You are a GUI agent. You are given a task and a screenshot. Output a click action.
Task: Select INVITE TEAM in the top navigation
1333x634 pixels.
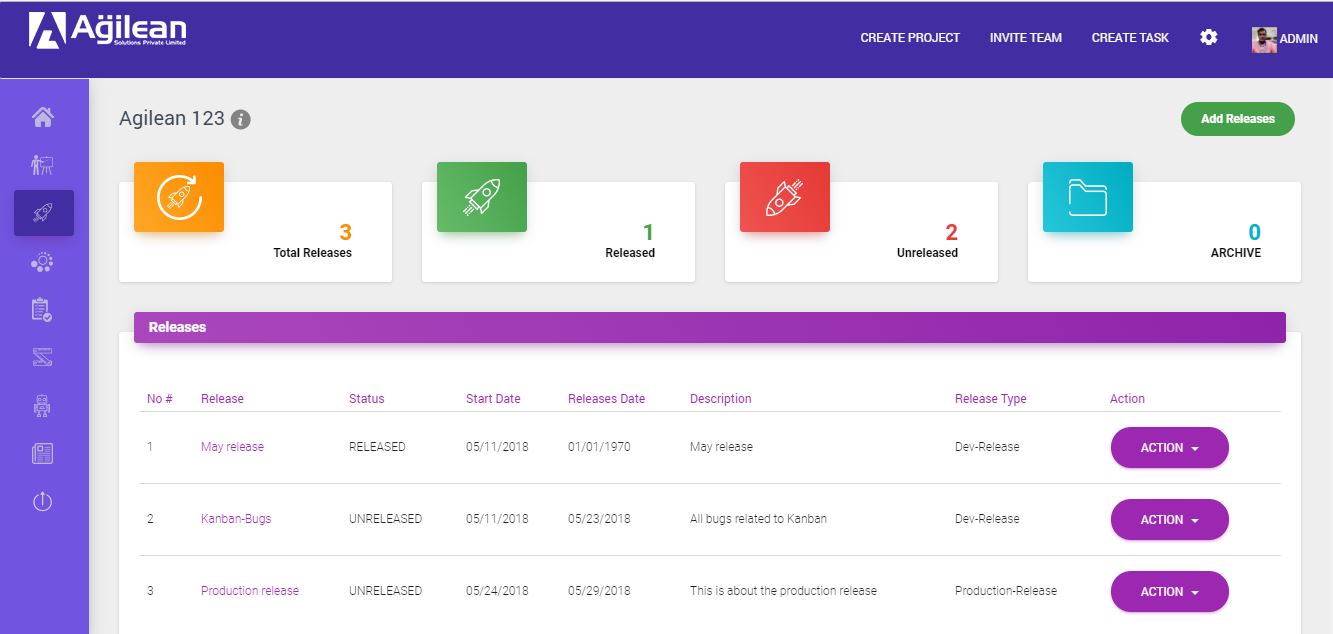coord(1025,37)
